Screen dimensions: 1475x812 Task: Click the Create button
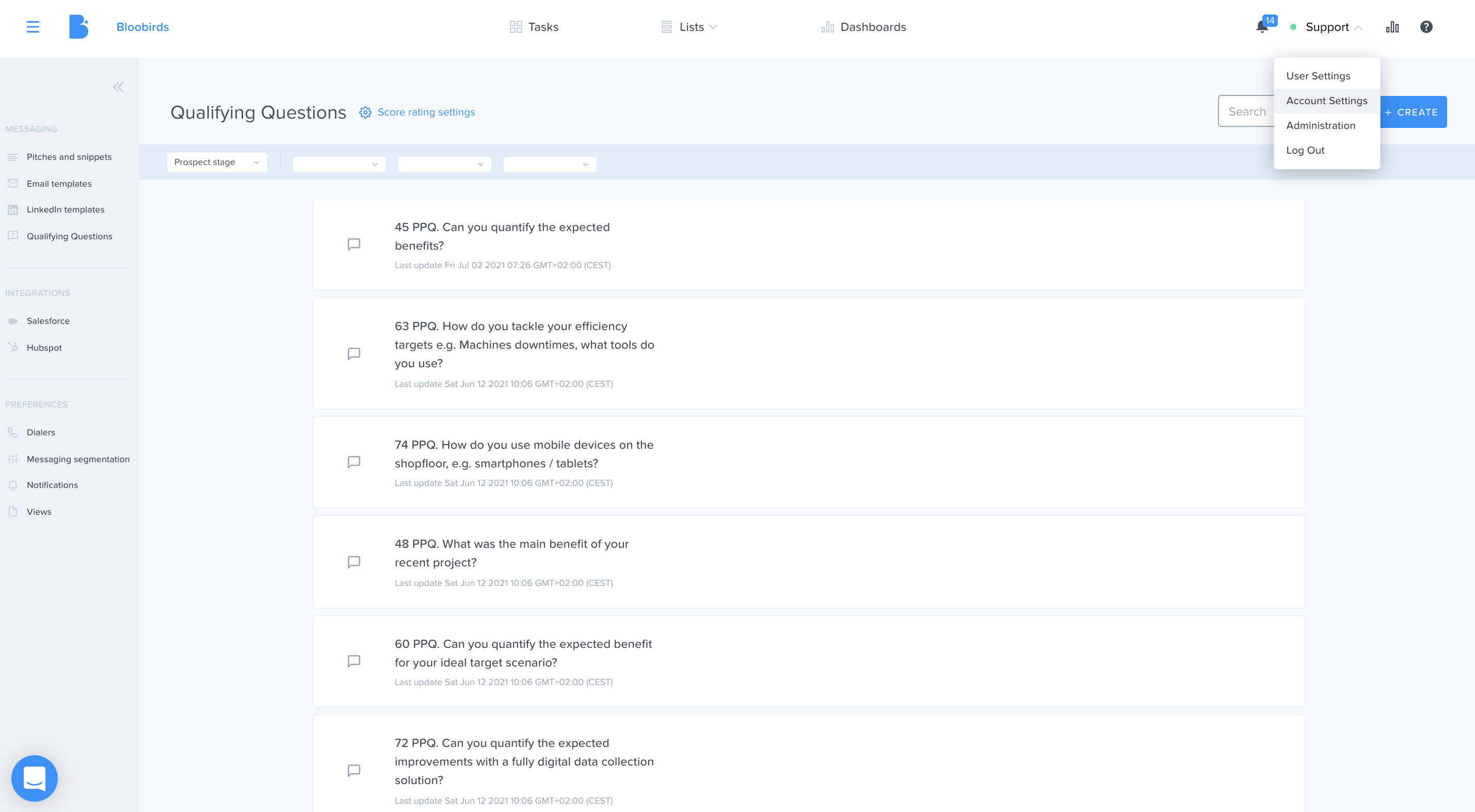tap(1412, 112)
